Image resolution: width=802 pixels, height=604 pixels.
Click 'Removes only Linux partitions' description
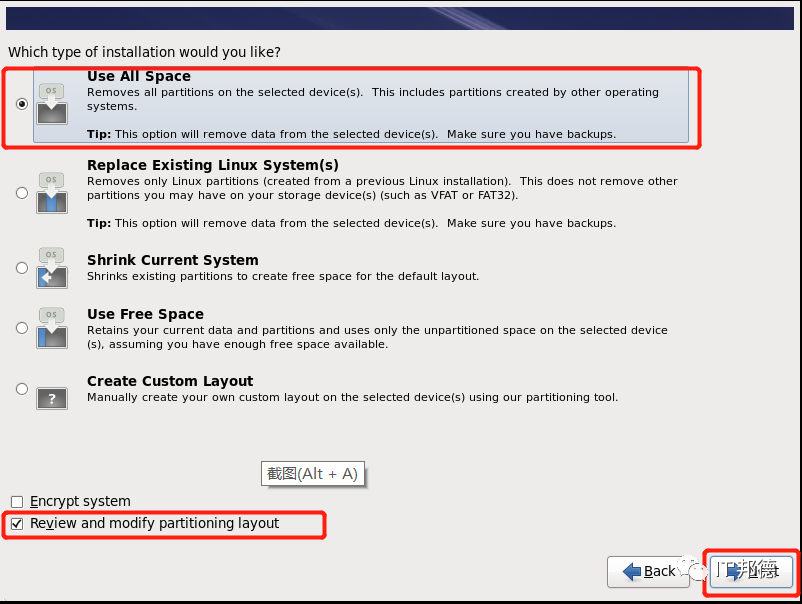pyautogui.click(x=382, y=188)
